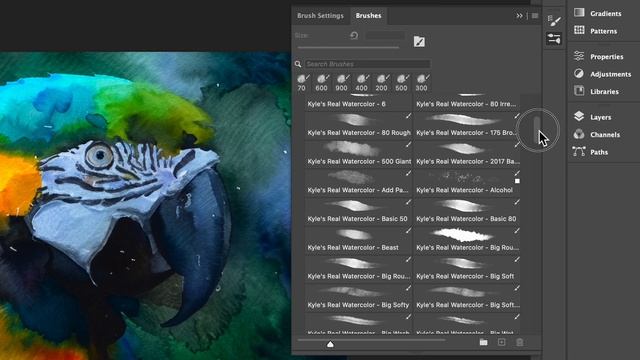The height and width of the screenshot is (360, 640).
Task: Choose Kyle's Real Watercolor - Basic 50 brush
Action: tap(359, 211)
